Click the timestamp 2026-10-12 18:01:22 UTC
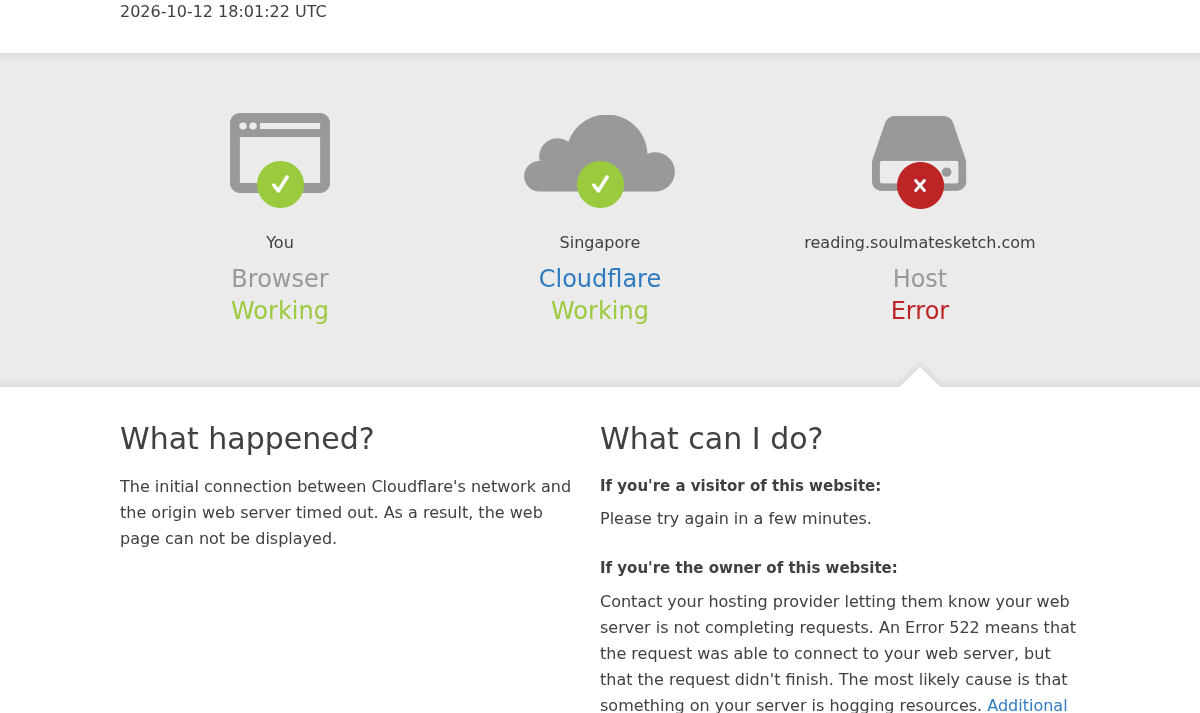 [223, 12]
